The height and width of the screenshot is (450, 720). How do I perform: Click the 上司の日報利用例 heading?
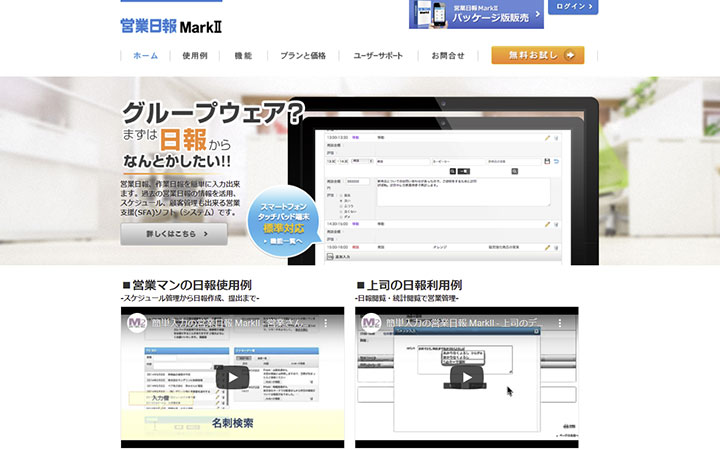tap(409, 285)
